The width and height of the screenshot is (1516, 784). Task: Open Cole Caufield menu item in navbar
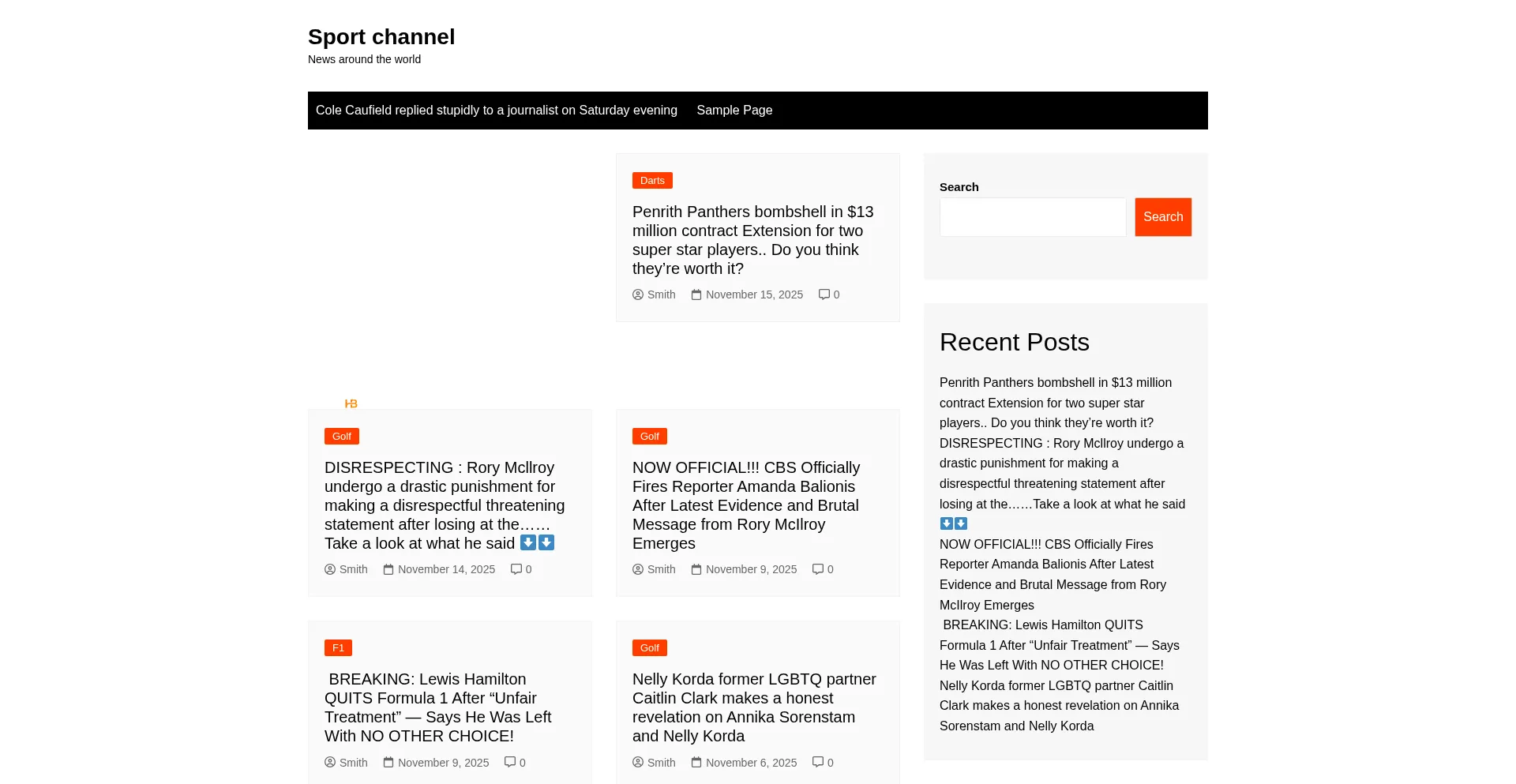496,111
